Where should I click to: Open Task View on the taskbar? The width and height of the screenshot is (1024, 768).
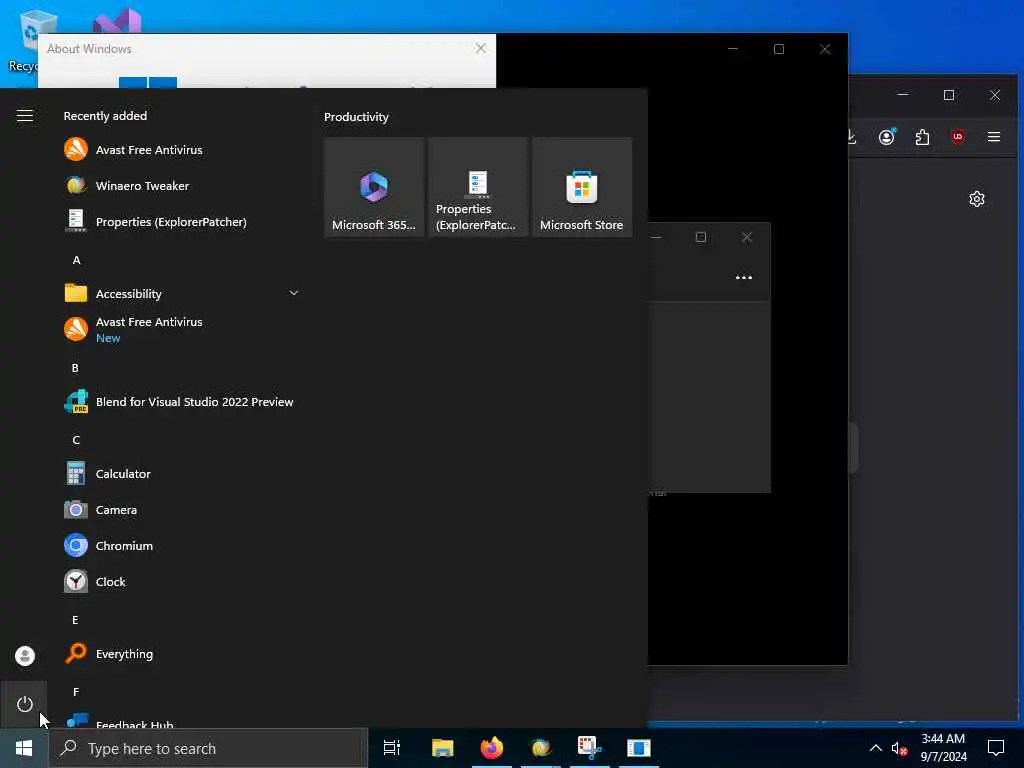point(392,748)
